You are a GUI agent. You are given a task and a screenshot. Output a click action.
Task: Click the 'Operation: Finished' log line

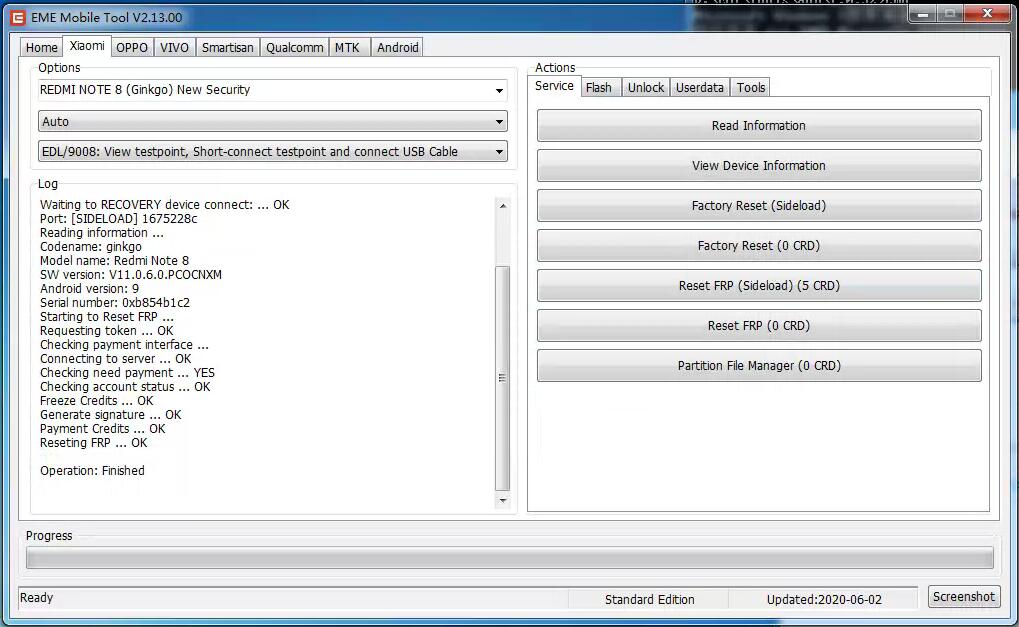92,470
